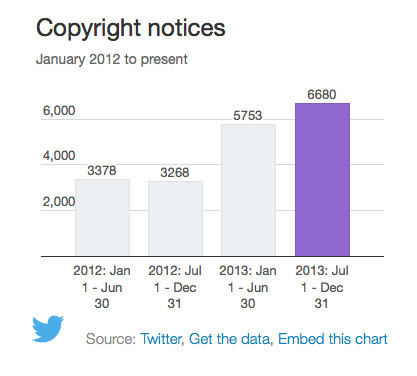Click the 4,000 y-axis label
417x376 pixels.
pos(59,156)
